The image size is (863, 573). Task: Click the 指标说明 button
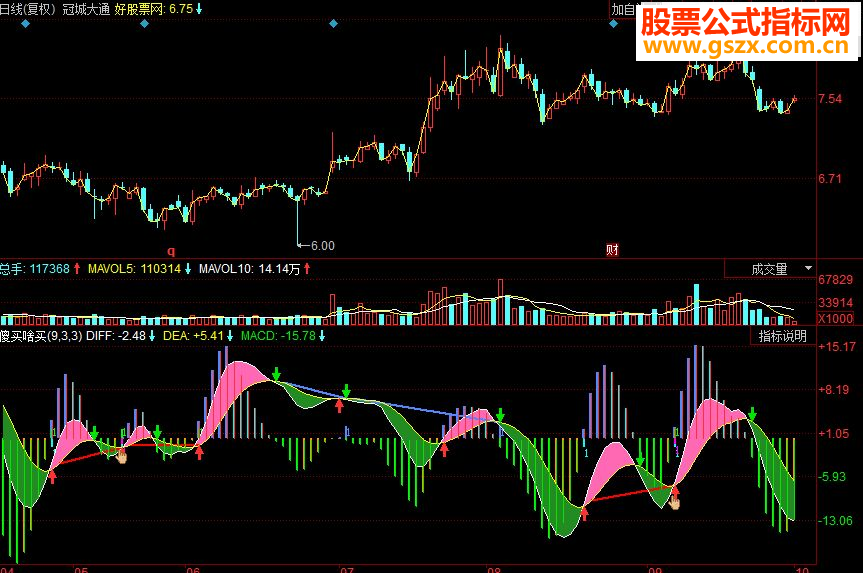point(783,336)
